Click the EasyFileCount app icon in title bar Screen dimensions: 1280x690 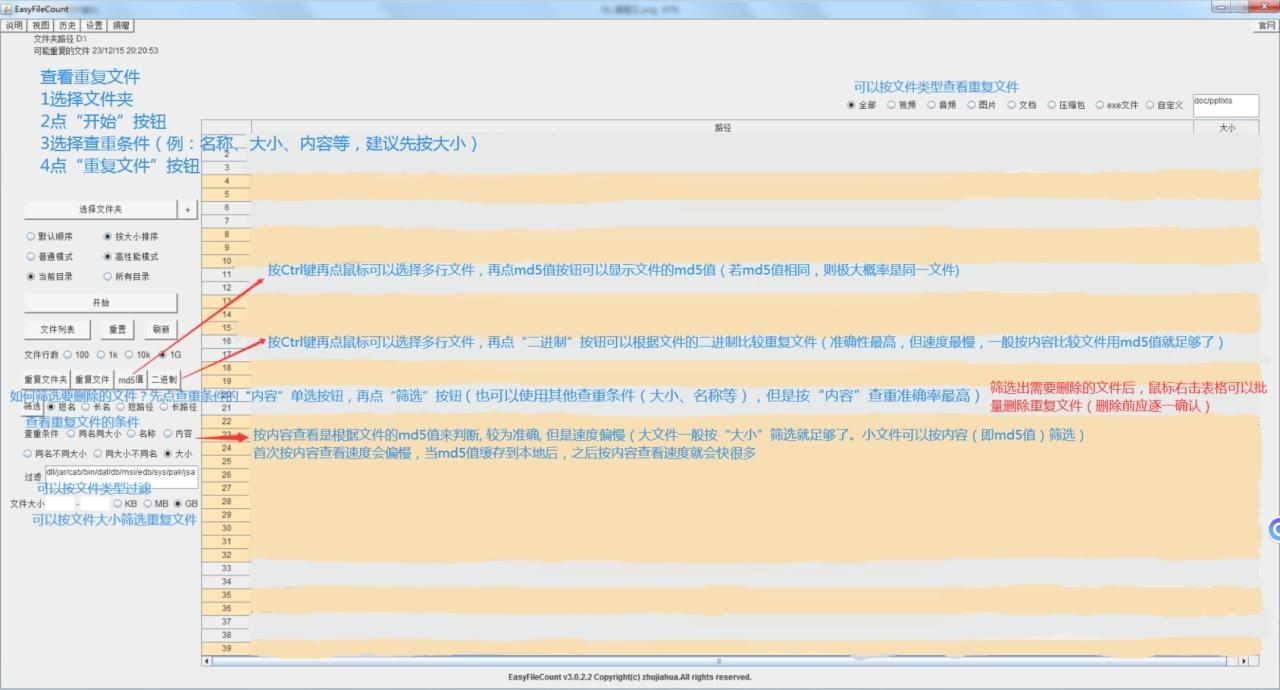pos(7,8)
